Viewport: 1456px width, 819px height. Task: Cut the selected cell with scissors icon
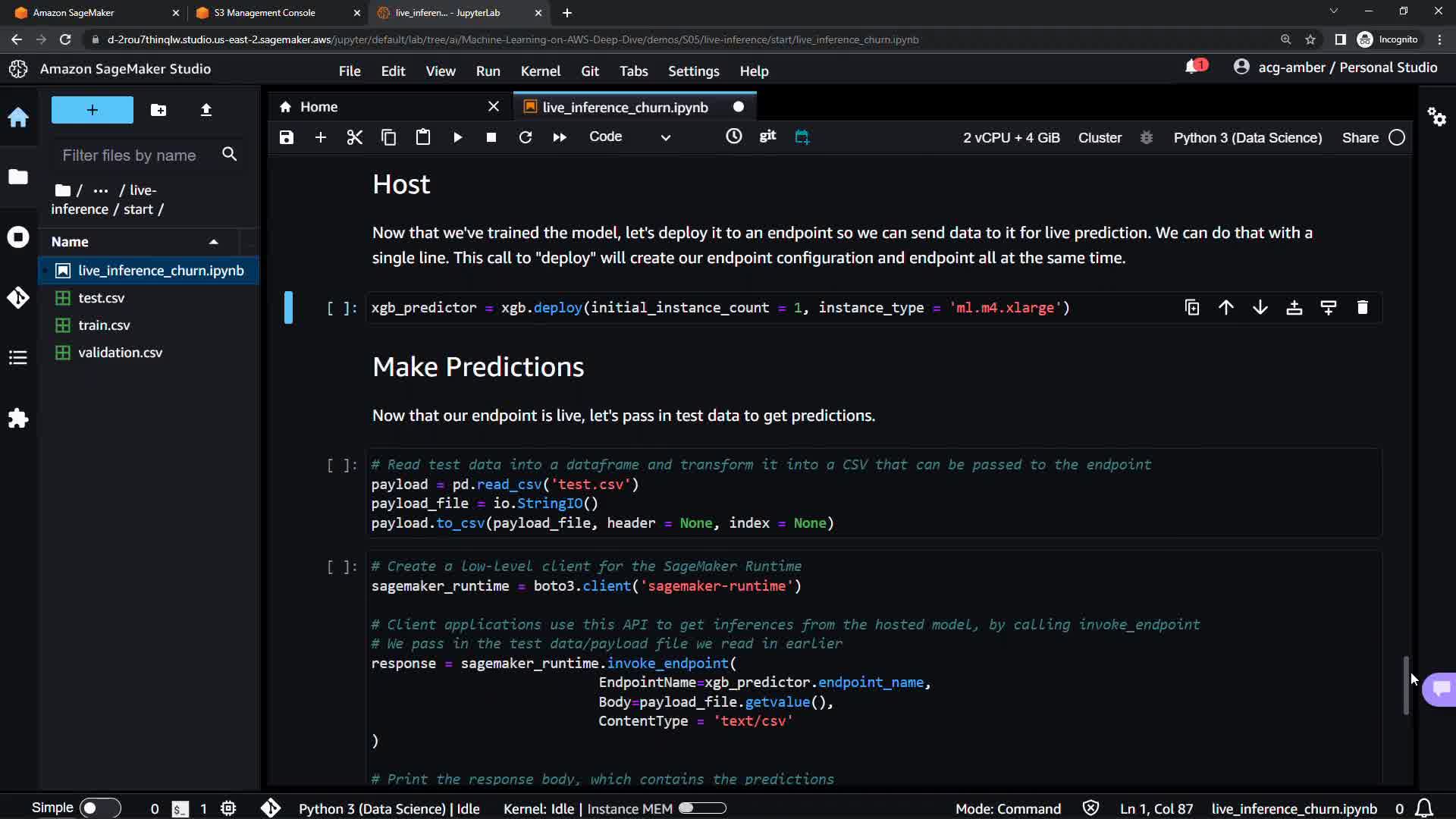[354, 137]
